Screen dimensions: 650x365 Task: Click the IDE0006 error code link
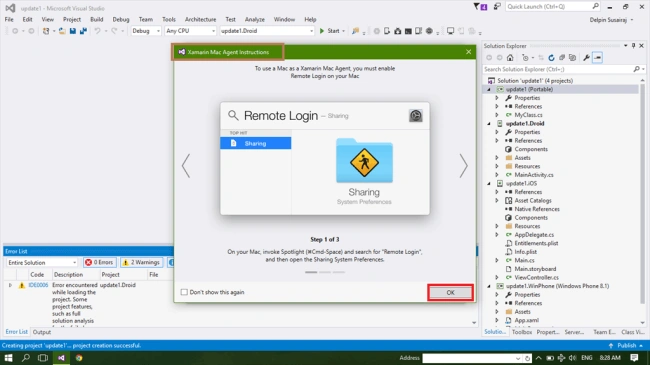pos(38,285)
